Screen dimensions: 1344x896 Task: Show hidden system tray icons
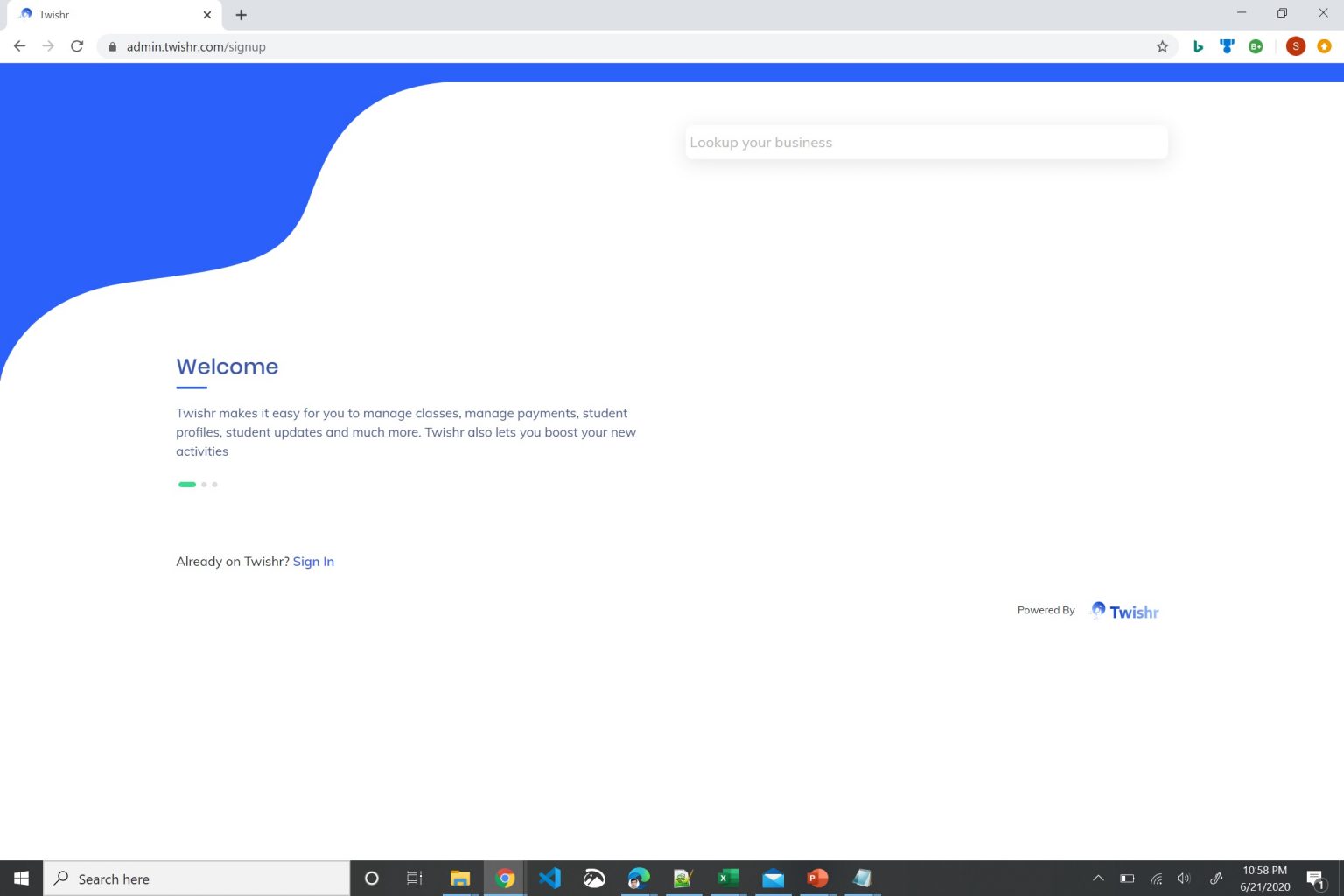(1098, 878)
